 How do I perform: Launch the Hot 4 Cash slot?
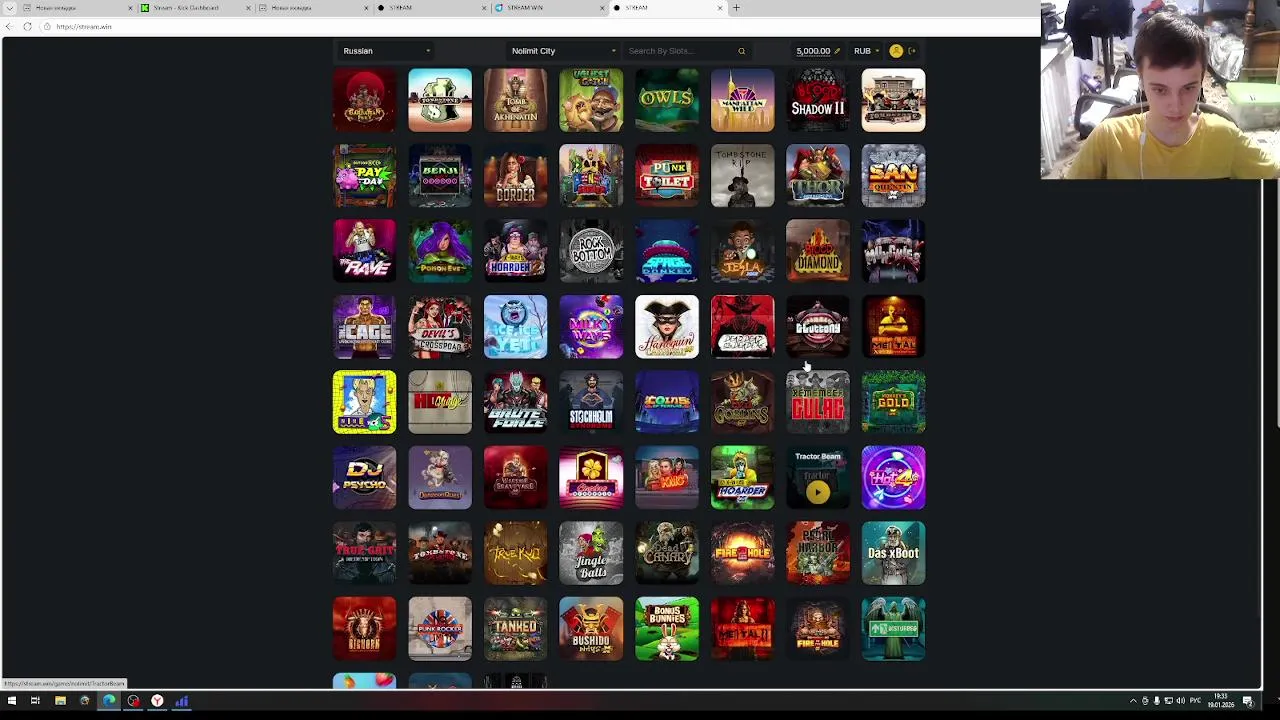(893, 478)
